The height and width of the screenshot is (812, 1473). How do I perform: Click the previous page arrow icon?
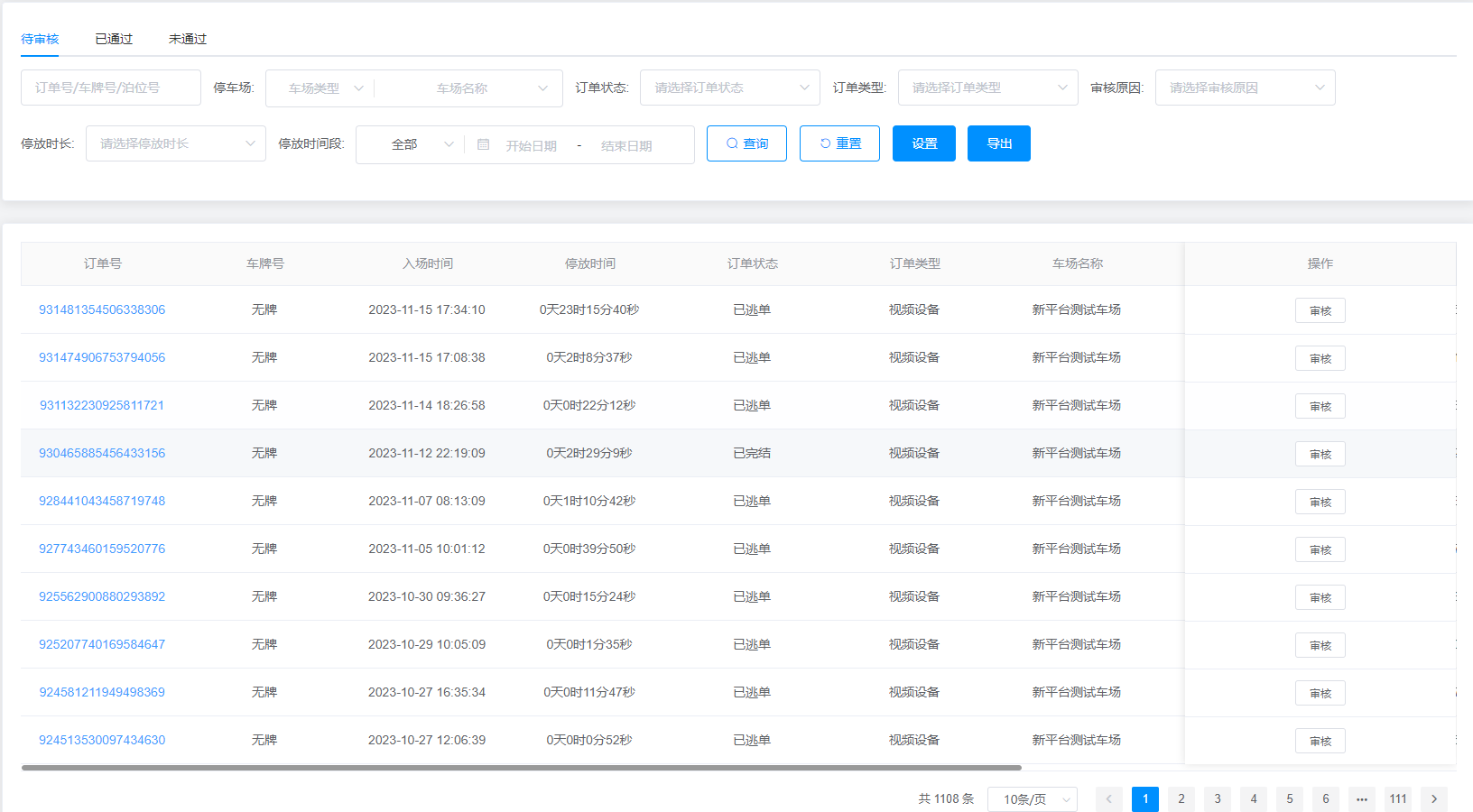1108,798
